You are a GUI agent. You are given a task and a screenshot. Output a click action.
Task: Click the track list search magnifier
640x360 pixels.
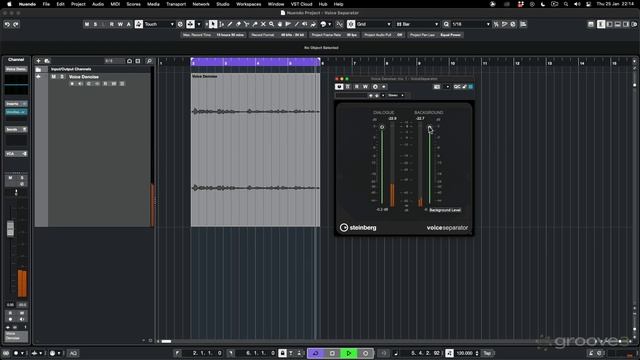149,61
